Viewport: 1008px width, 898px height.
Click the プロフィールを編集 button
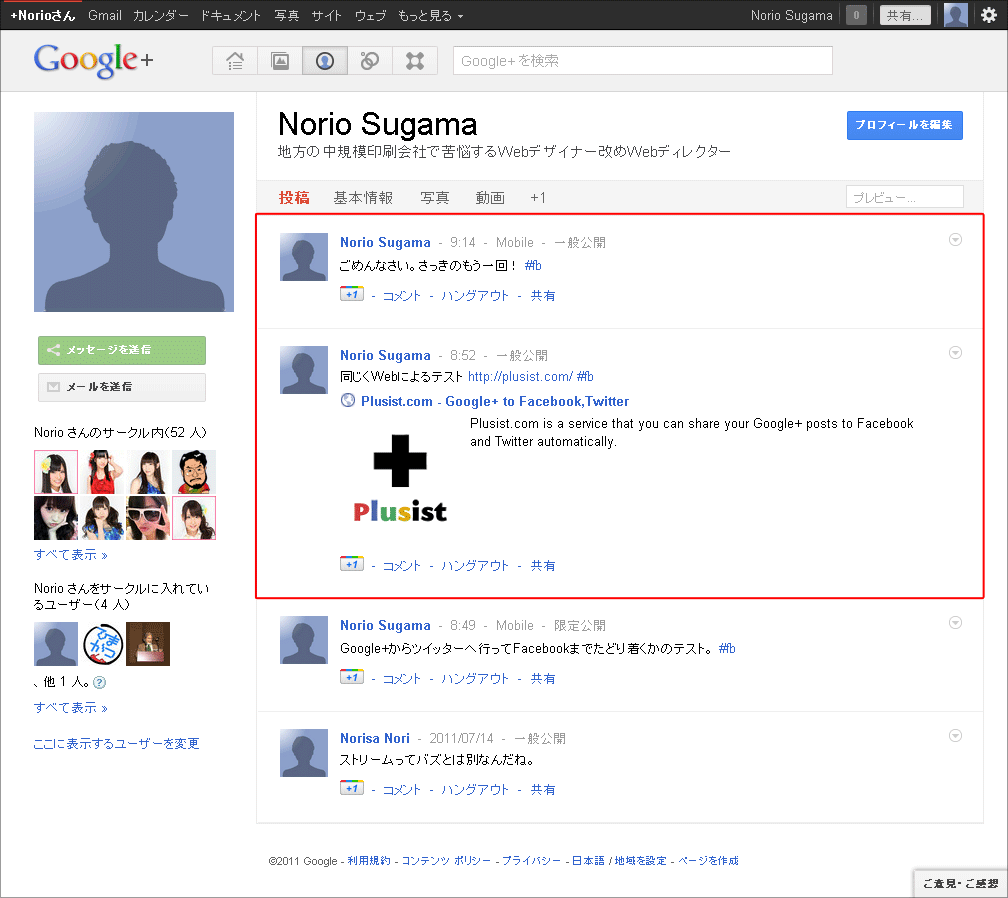click(x=904, y=125)
